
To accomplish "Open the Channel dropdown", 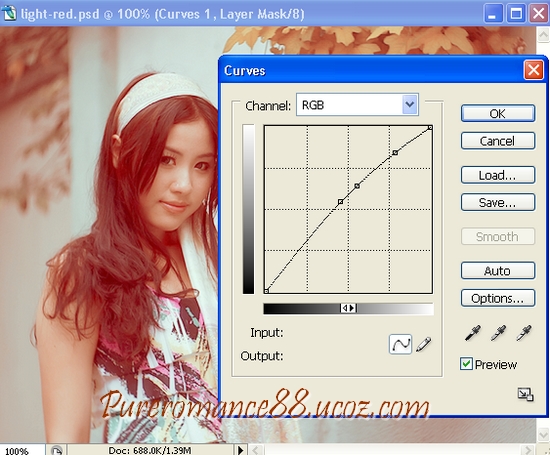I will 409,104.
